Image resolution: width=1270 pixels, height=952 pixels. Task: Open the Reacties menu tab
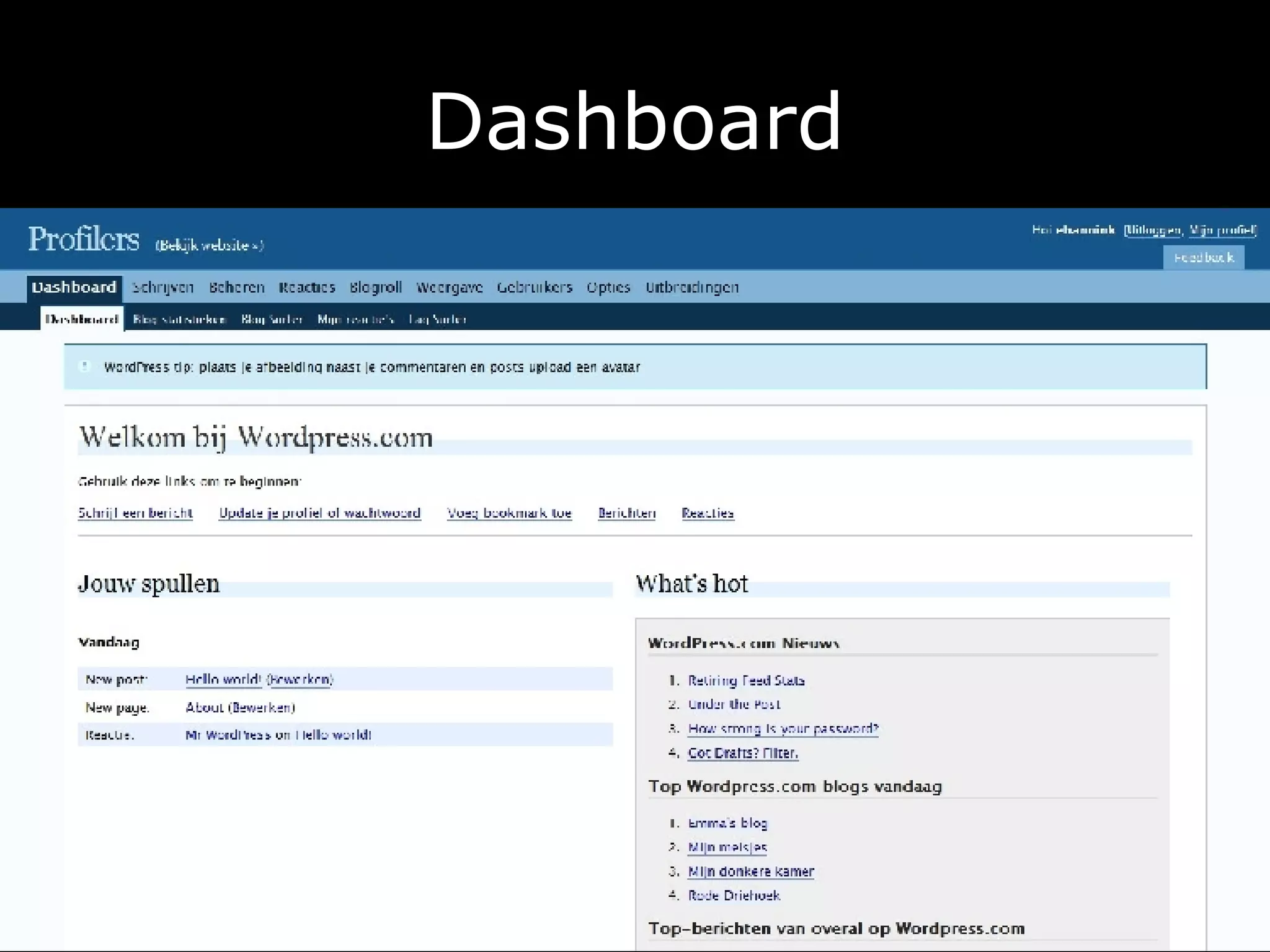pyautogui.click(x=307, y=288)
